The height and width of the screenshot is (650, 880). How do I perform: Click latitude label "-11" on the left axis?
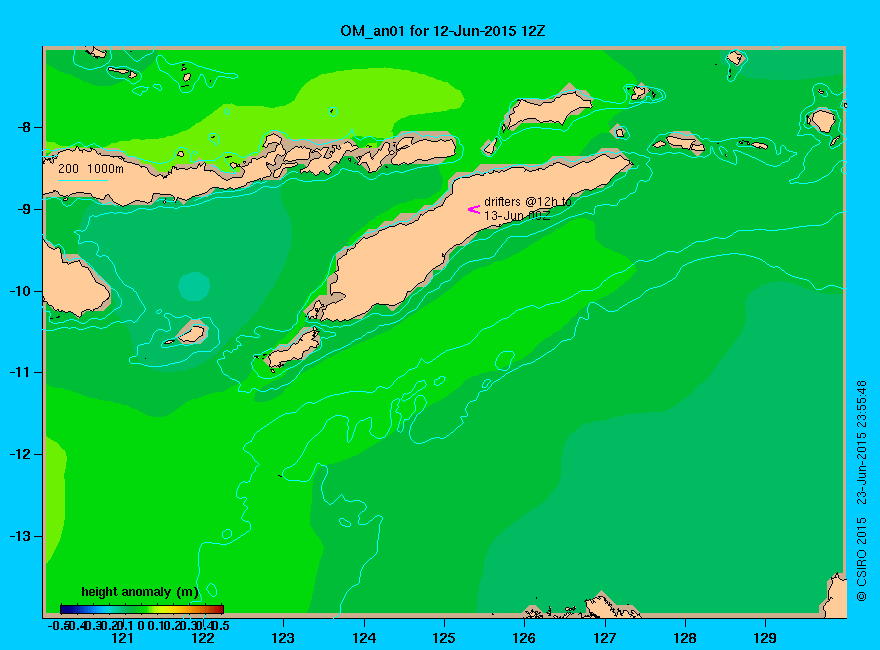pos(20,372)
